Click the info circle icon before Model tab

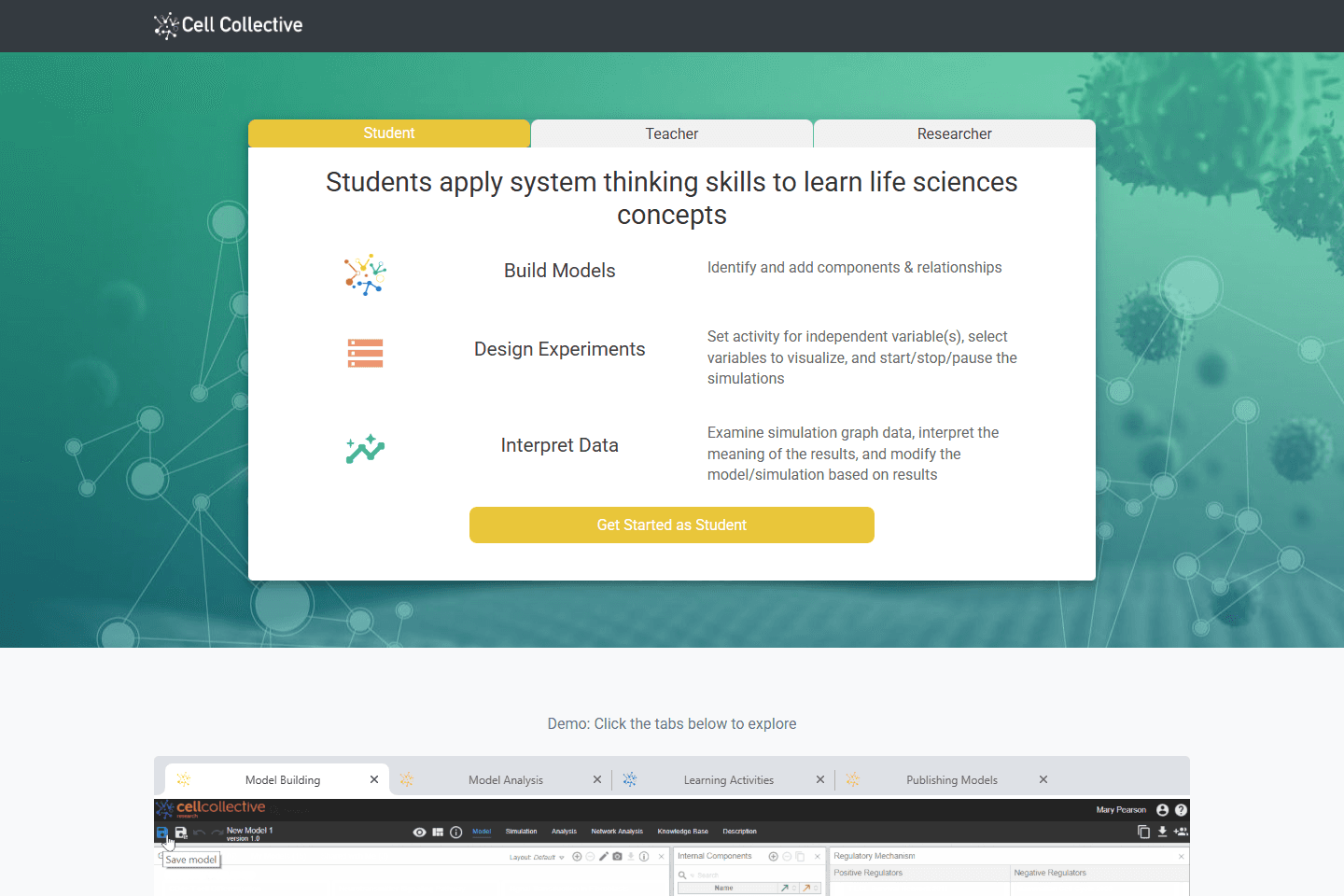point(456,832)
